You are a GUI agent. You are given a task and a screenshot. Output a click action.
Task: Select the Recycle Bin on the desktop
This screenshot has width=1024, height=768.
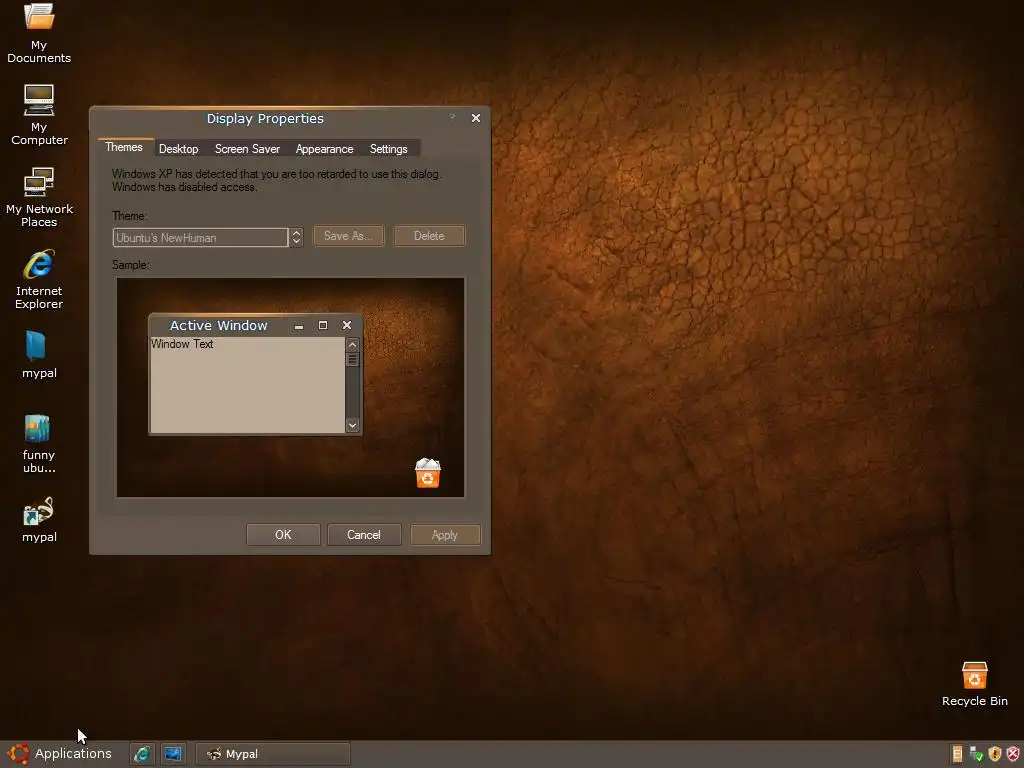coord(974,684)
